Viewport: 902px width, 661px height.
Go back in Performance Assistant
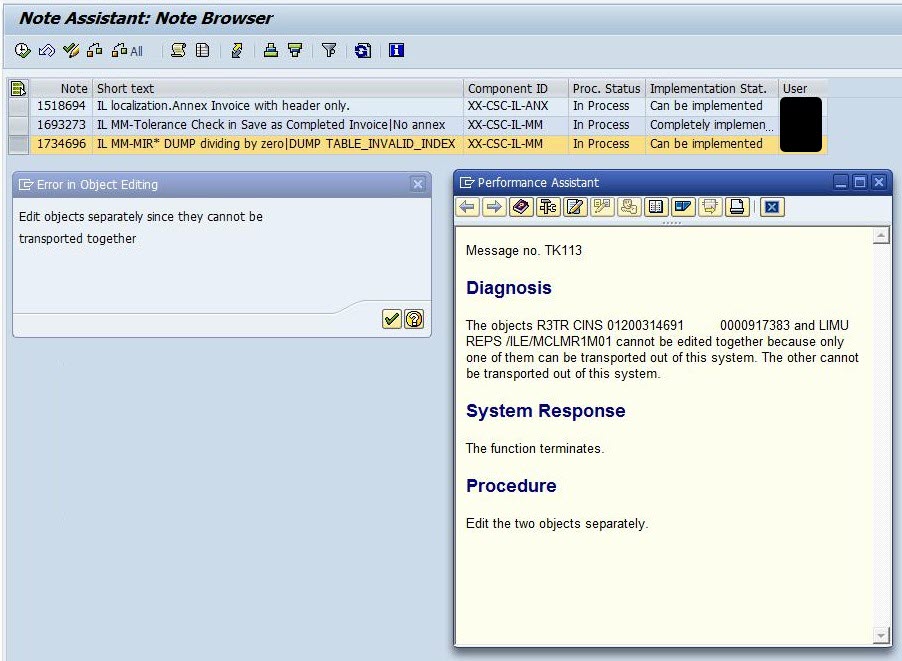[x=467, y=207]
